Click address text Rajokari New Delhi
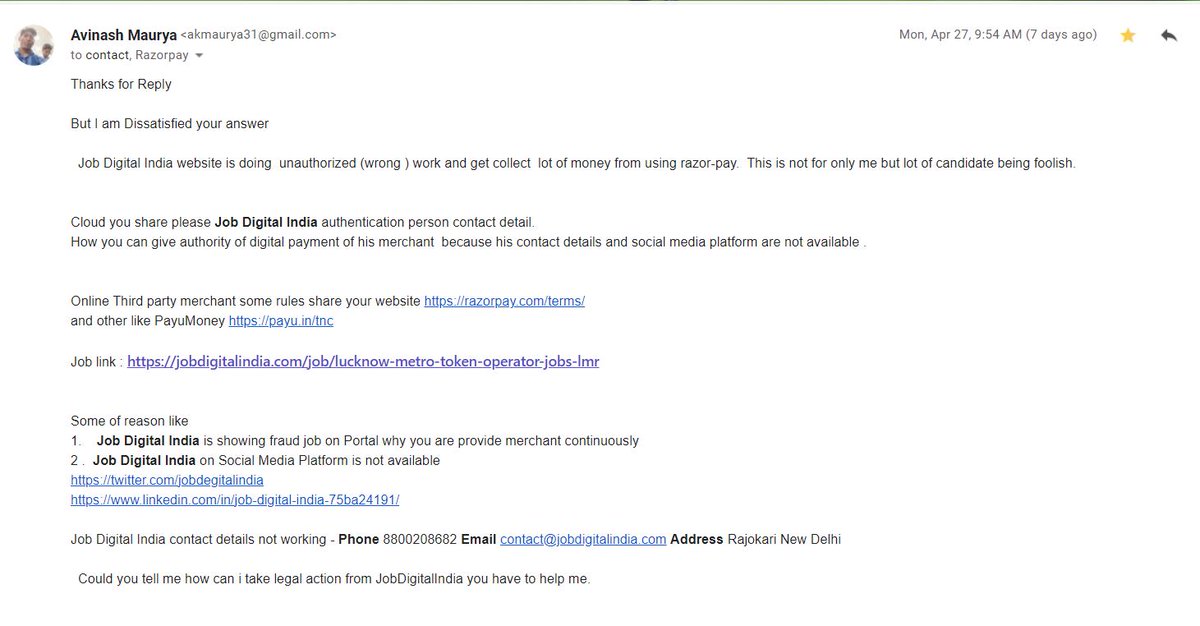 (x=784, y=539)
